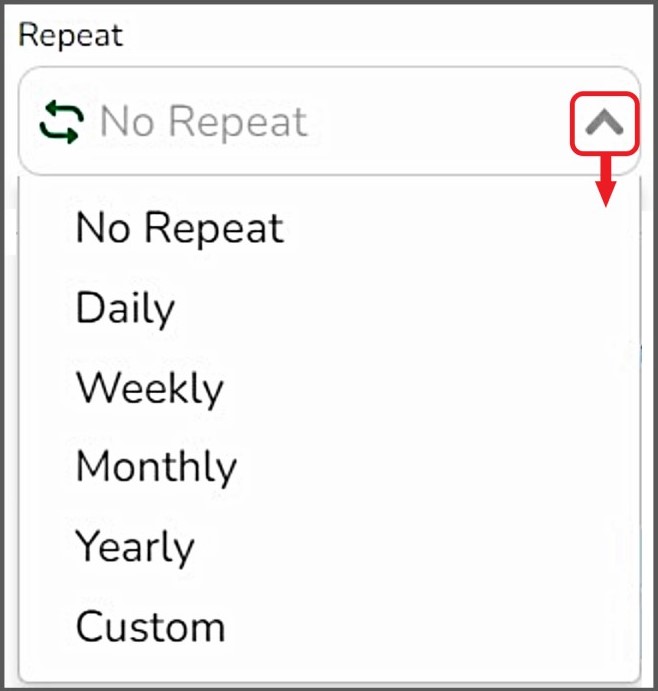The width and height of the screenshot is (658, 691).
Task: Click the red arrow below the chevron
Action: point(604,180)
